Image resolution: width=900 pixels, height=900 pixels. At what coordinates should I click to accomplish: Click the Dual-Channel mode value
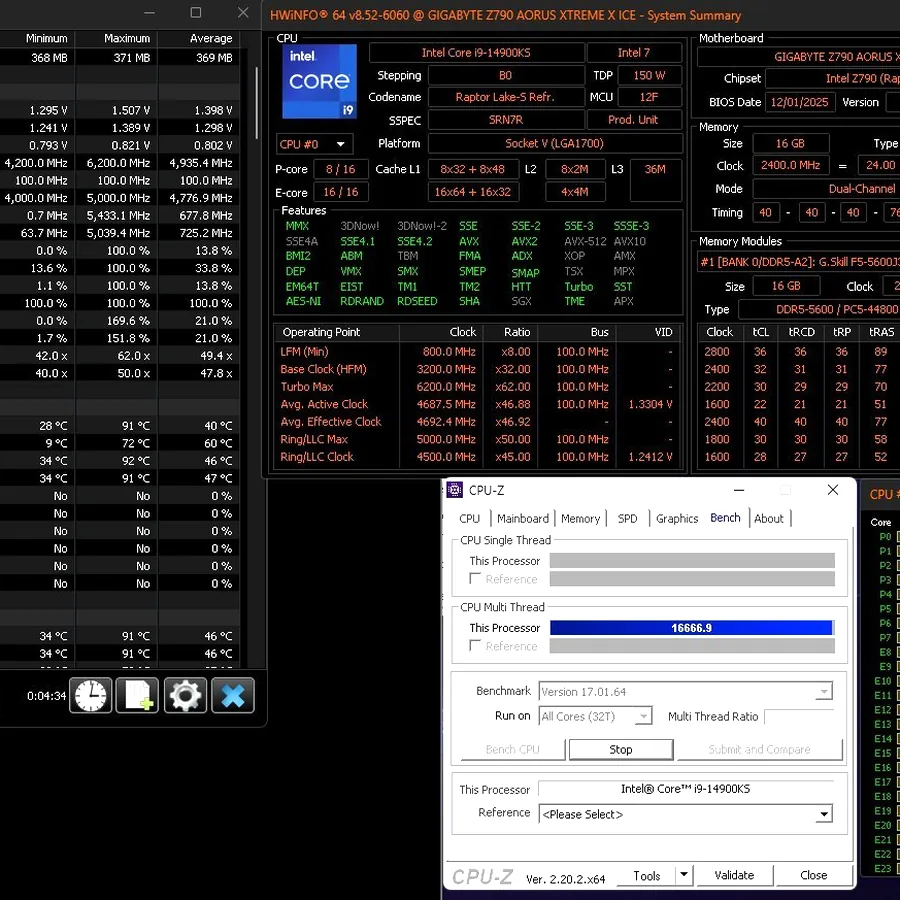coord(827,189)
